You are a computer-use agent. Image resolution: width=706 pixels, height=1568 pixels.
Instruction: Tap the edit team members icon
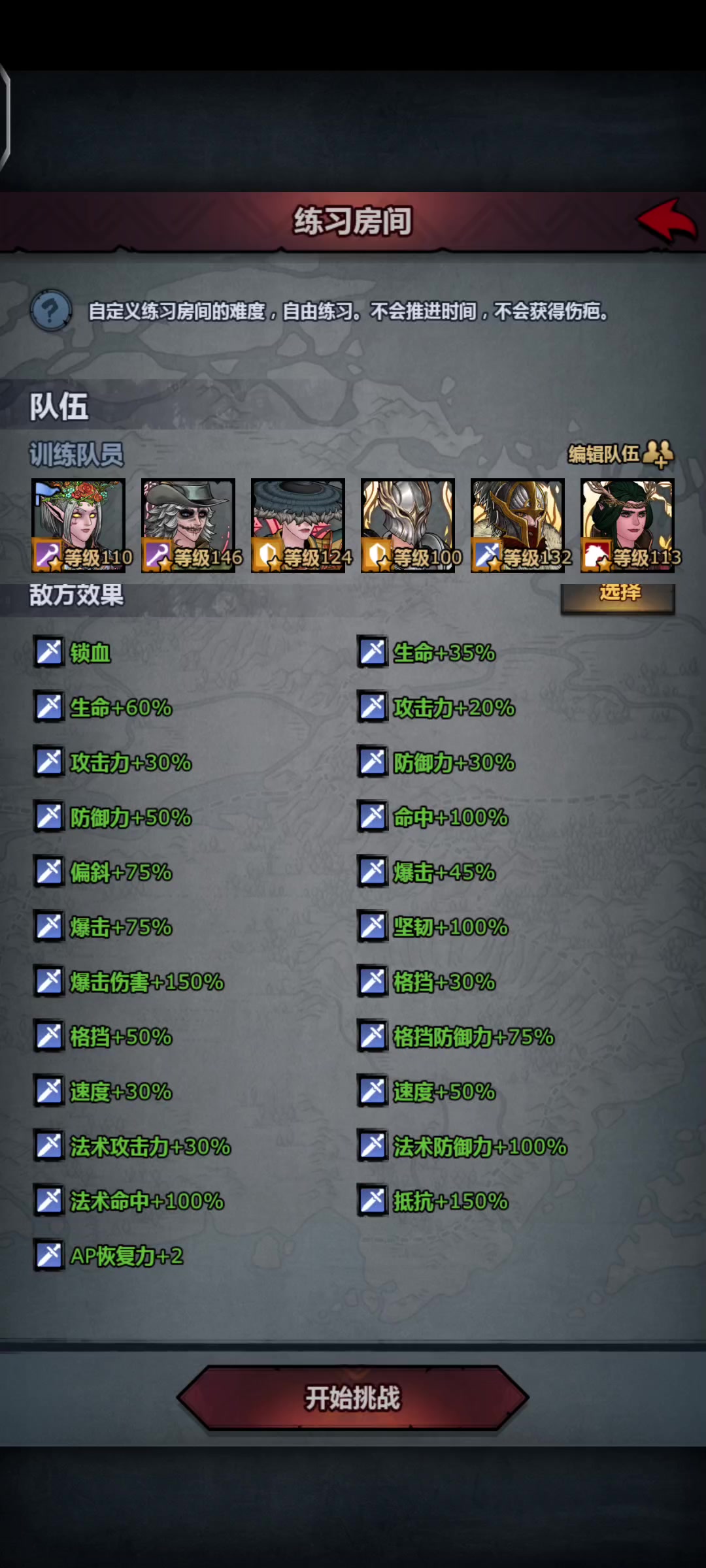(658, 453)
